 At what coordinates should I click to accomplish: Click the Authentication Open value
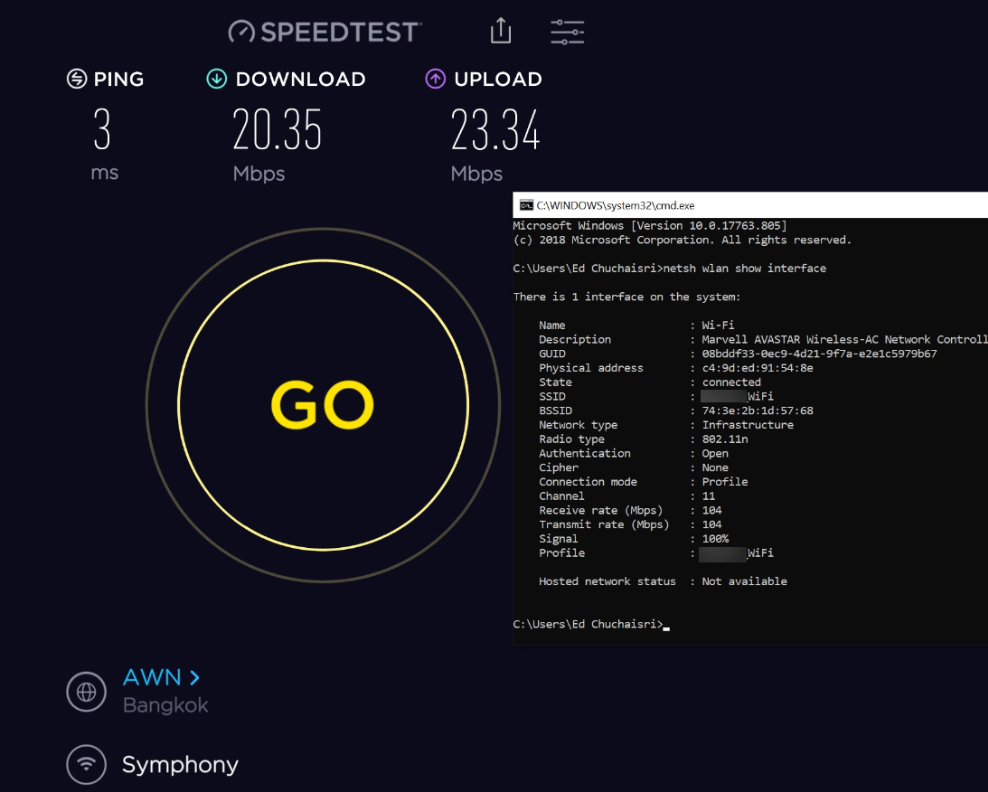point(715,454)
